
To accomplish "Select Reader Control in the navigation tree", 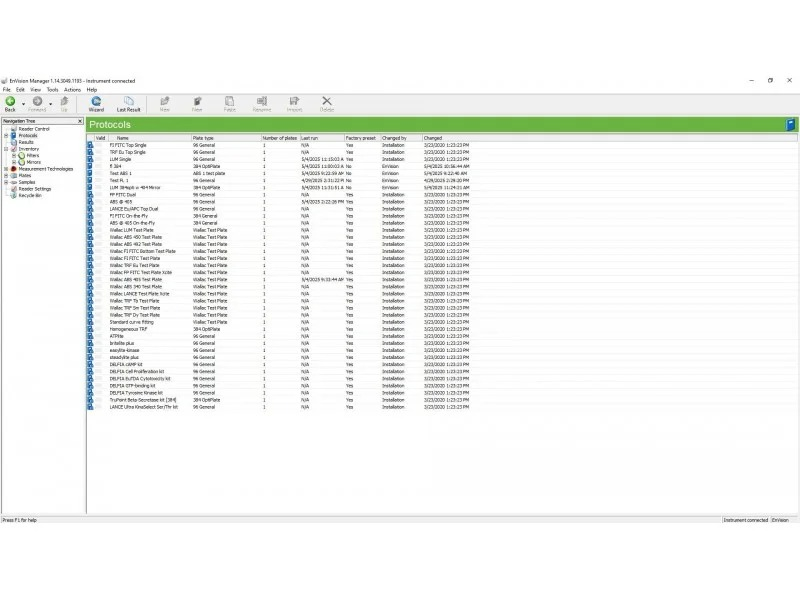I will (36, 129).
